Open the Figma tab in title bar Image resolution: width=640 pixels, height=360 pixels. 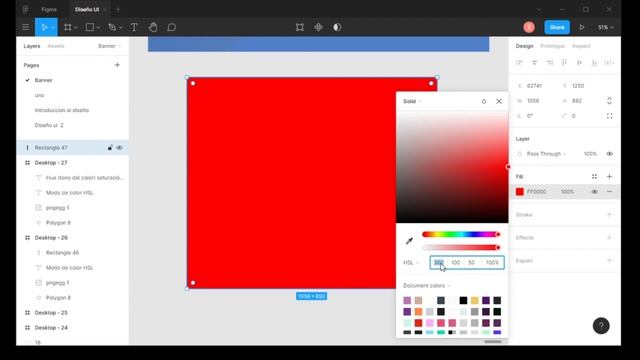[x=49, y=9]
